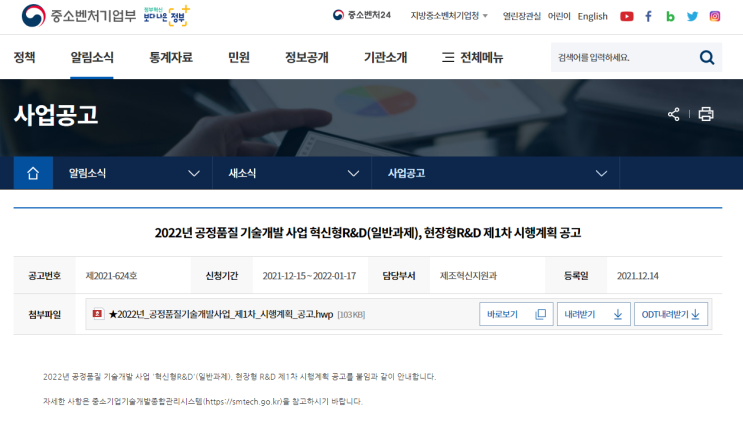Click the search magnifier icon
The width and height of the screenshot is (743, 421).
707,57
